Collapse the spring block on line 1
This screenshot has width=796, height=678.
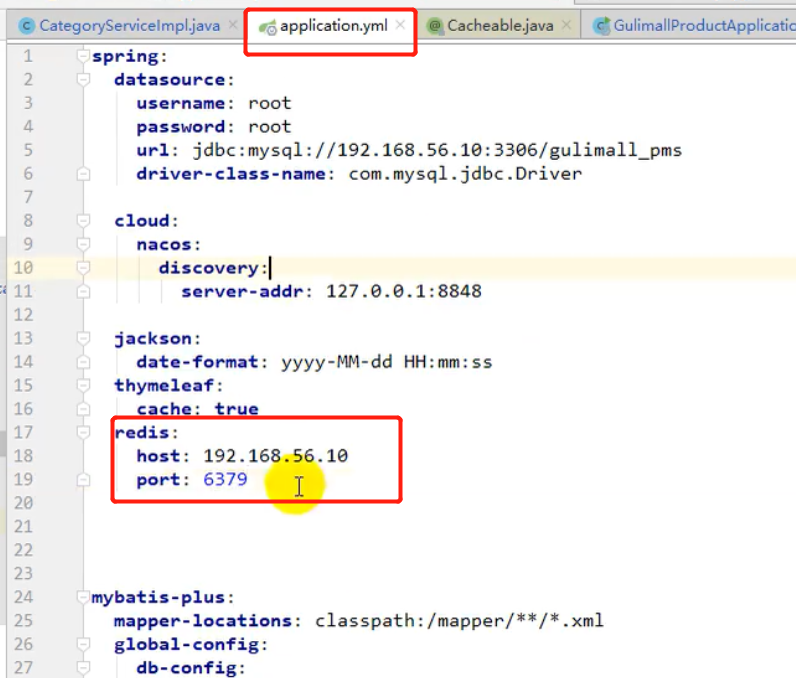[83, 56]
